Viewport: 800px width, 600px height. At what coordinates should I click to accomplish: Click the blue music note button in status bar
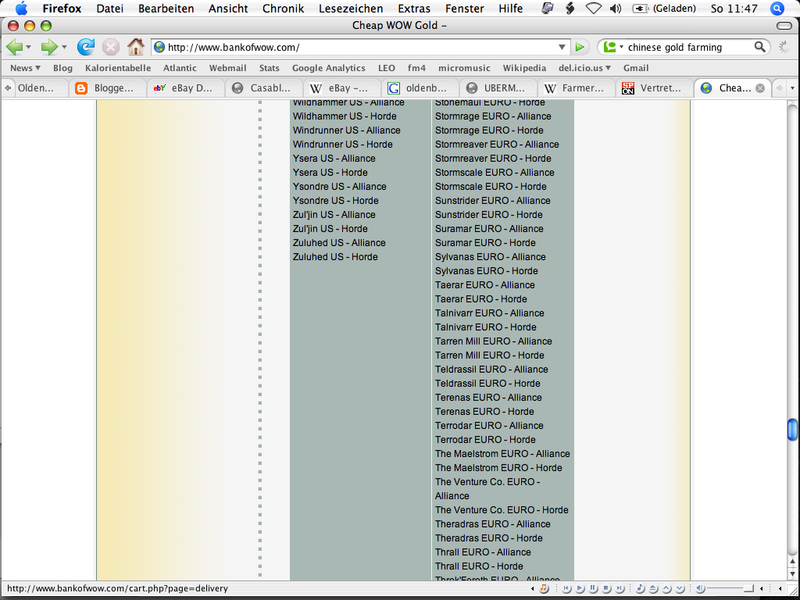640,589
